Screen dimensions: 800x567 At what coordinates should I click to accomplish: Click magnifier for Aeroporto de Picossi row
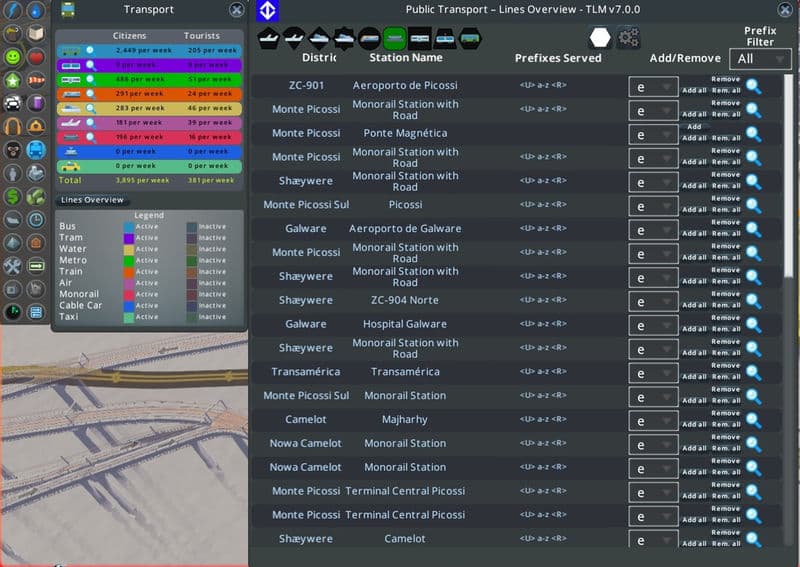[753, 86]
